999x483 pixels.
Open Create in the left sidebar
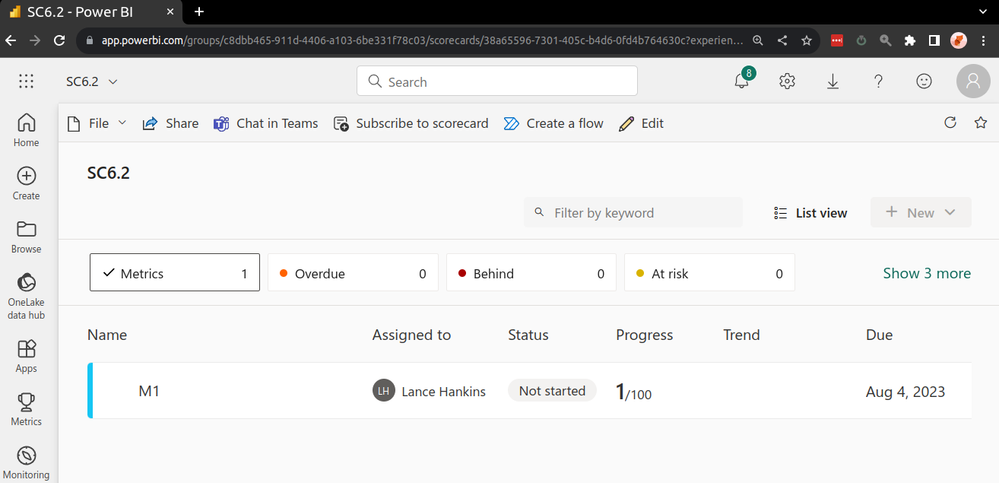[x=26, y=184]
